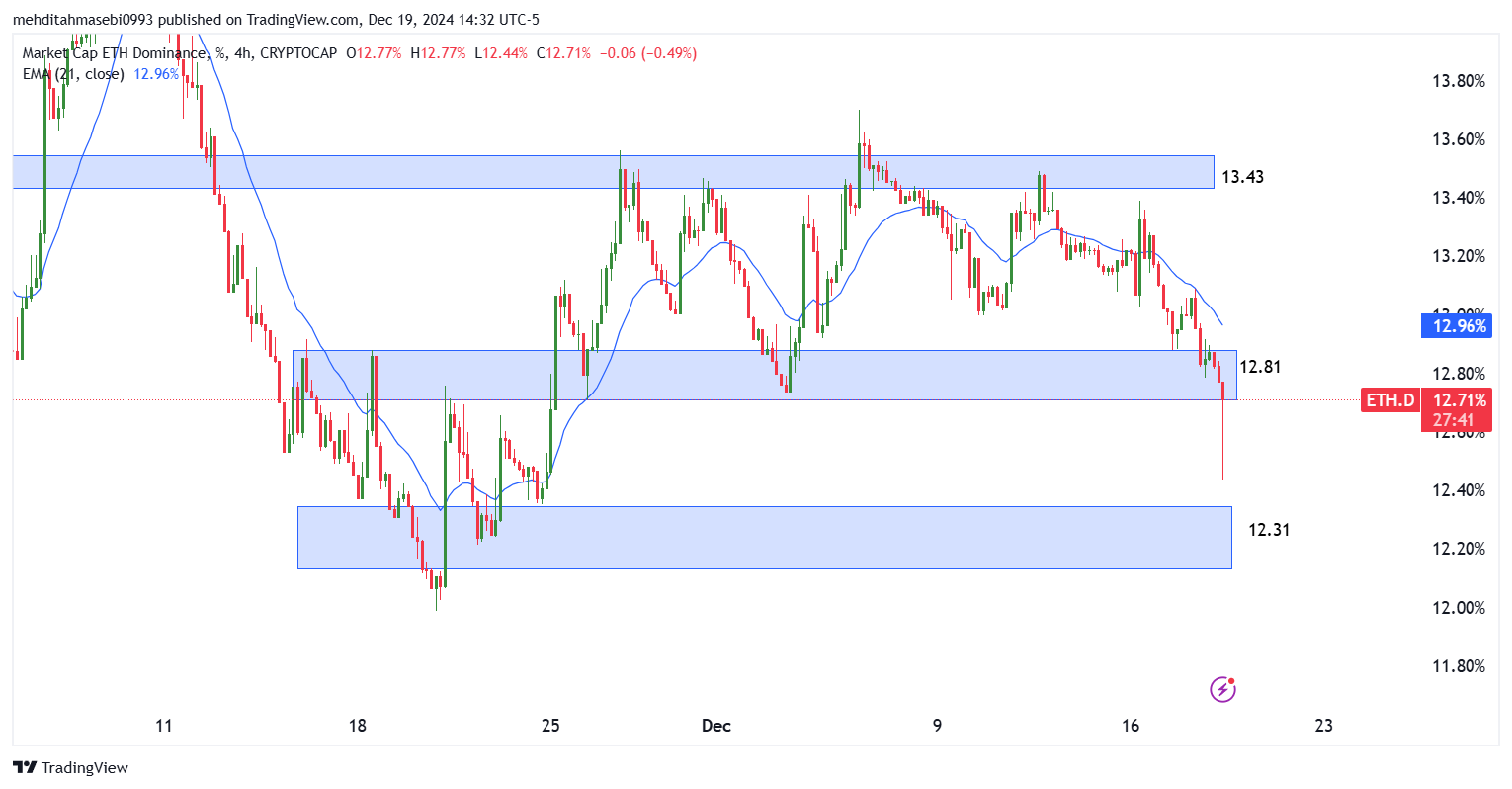Screen dimensions: 1512x789
Task: Select the red ETH.D symbol label
Action: pos(1390,400)
